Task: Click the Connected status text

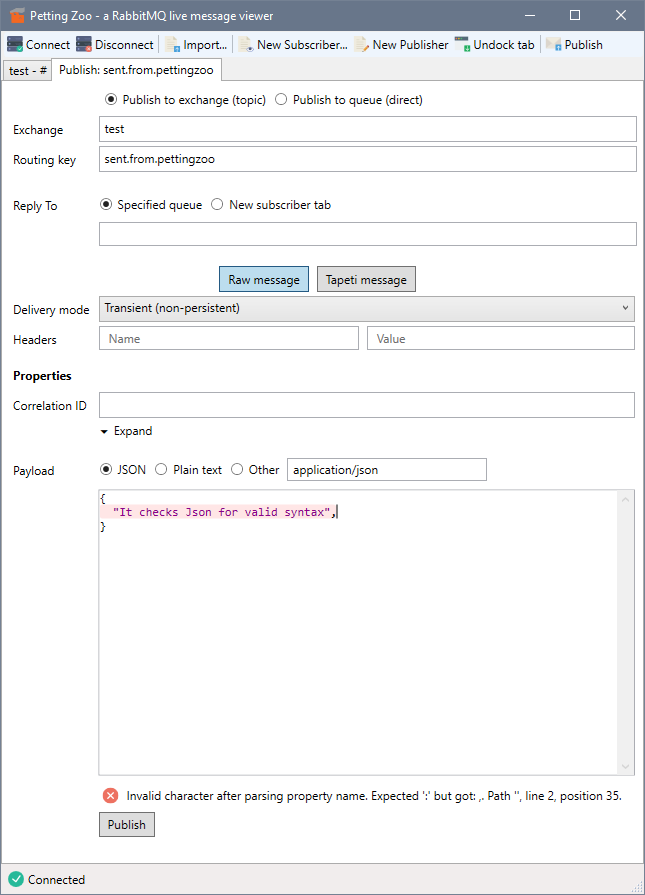Action: 57,880
